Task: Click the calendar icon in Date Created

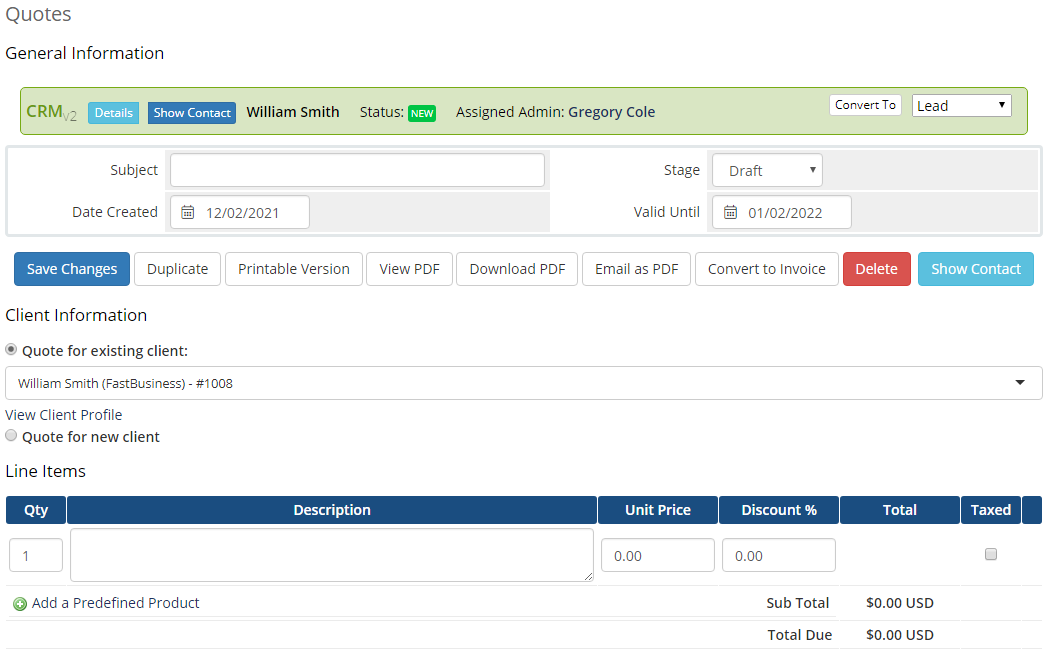Action: [188, 213]
